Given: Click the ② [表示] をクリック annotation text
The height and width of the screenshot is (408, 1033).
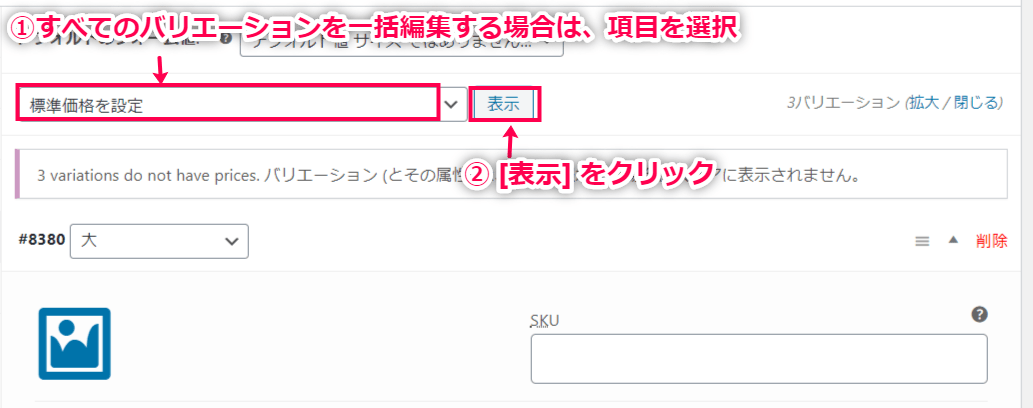Looking at the screenshot, I should pyautogui.click(x=589, y=172).
